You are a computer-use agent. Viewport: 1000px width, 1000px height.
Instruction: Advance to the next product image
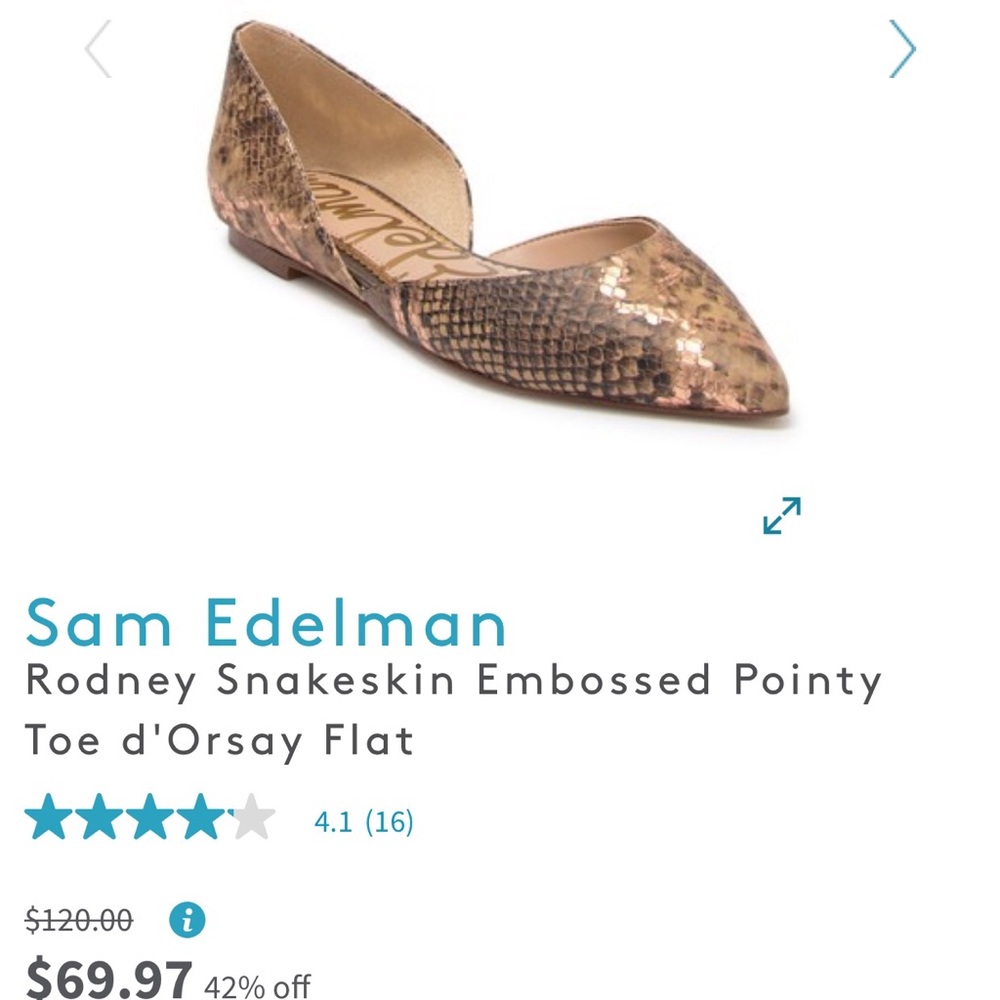click(x=902, y=47)
